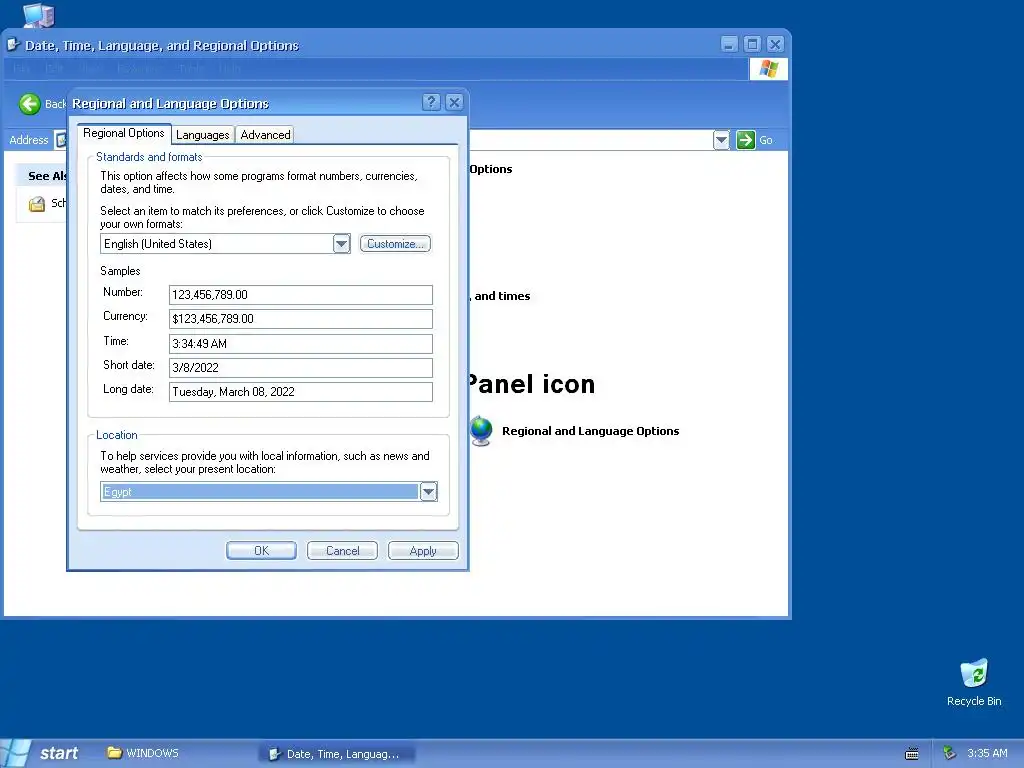Click the Go label in address bar
The image size is (1024, 768).
765,140
